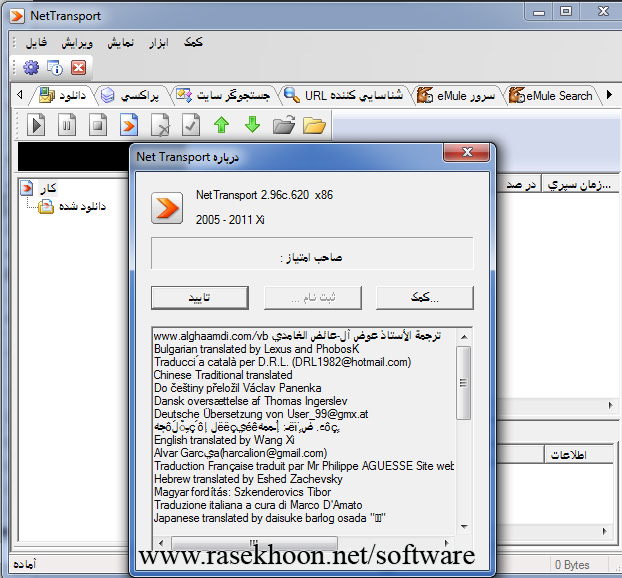
Task: Click NetTransport title bar app icon
Action: pos(17,16)
